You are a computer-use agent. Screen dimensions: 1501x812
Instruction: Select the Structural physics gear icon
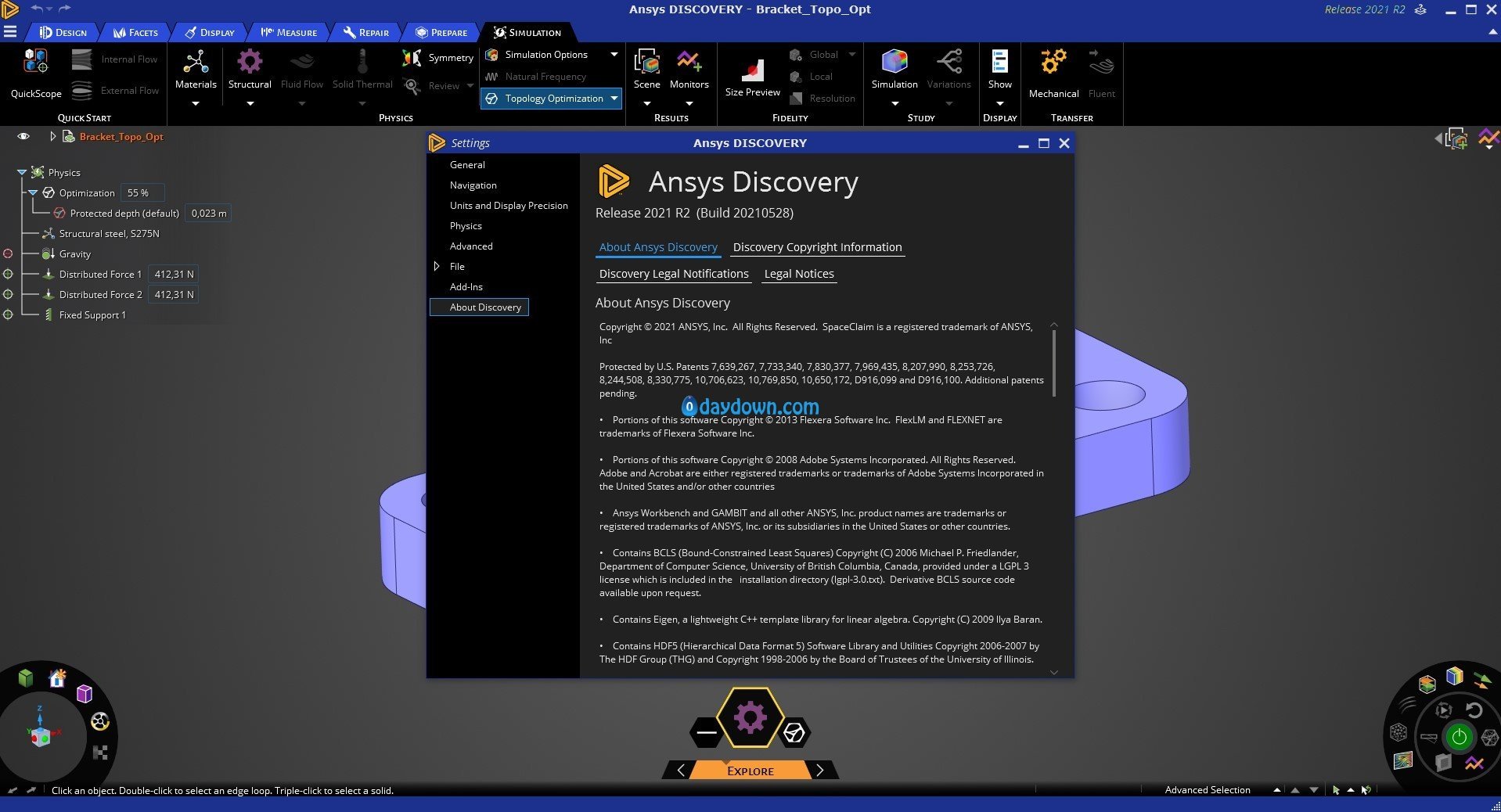pos(250,62)
